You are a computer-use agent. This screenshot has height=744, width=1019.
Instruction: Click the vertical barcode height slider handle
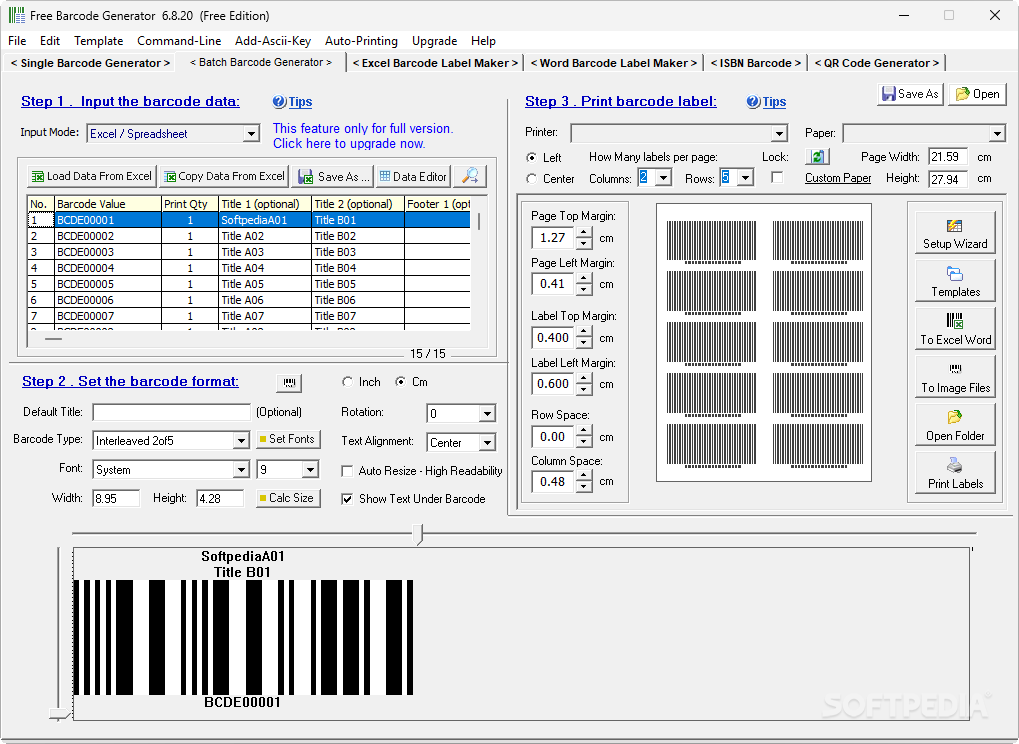[x=58, y=714]
